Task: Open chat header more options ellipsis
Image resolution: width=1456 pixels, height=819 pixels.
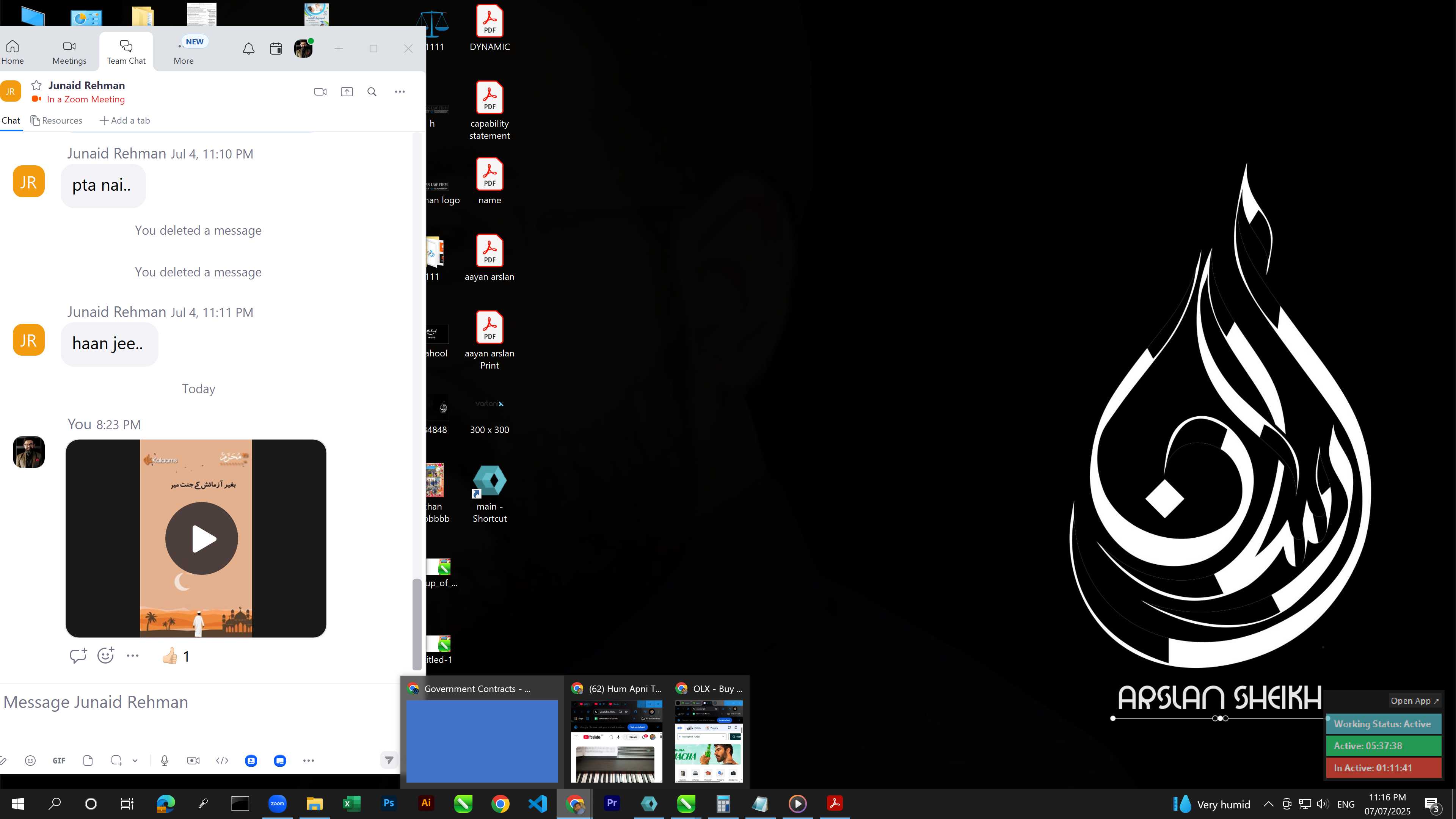Action: pos(400,91)
